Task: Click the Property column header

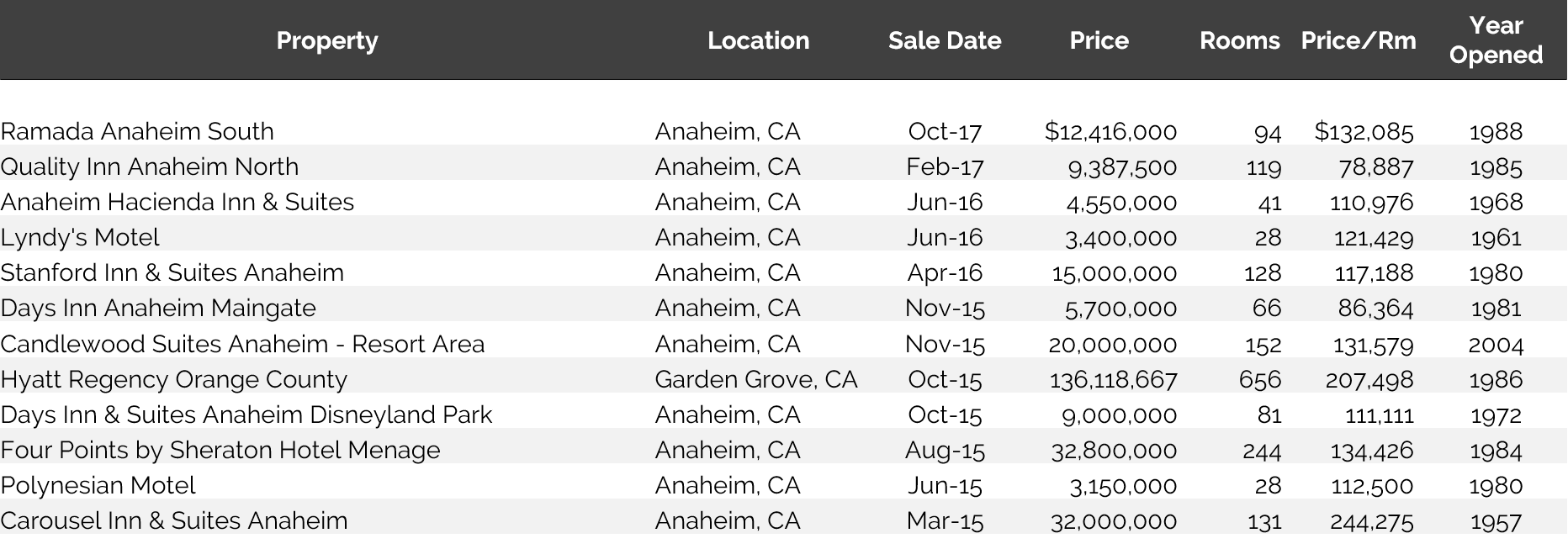Action: (x=327, y=40)
